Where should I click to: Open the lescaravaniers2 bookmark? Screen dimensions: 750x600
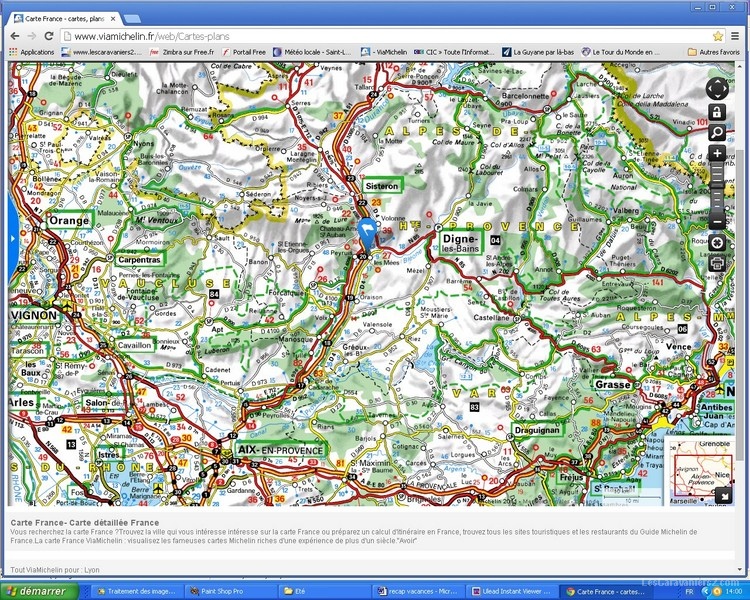click(102, 52)
